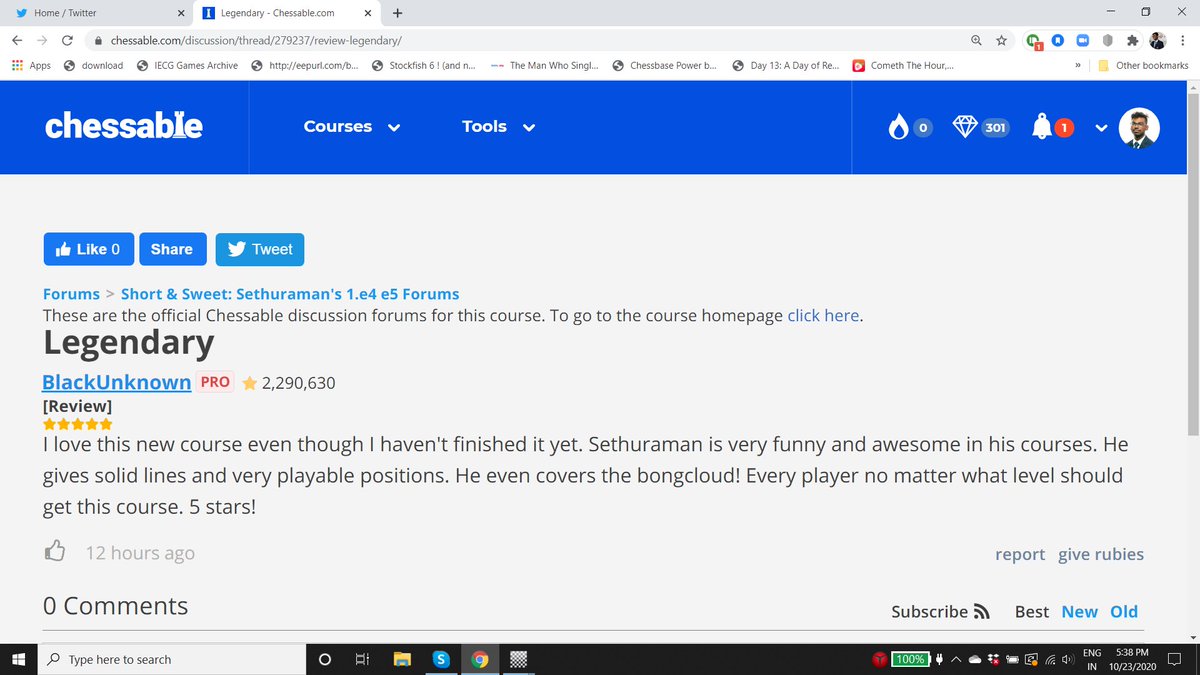Sort comments by Old
This screenshot has height=675, width=1200.
(x=1124, y=611)
